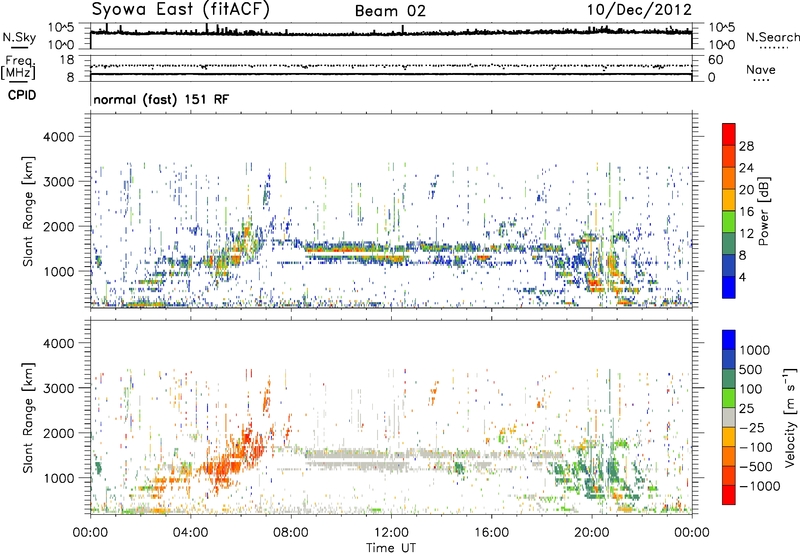
Task: Click the 'normal (fast) 151 RF' mode text
Action: [x=161, y=99]
